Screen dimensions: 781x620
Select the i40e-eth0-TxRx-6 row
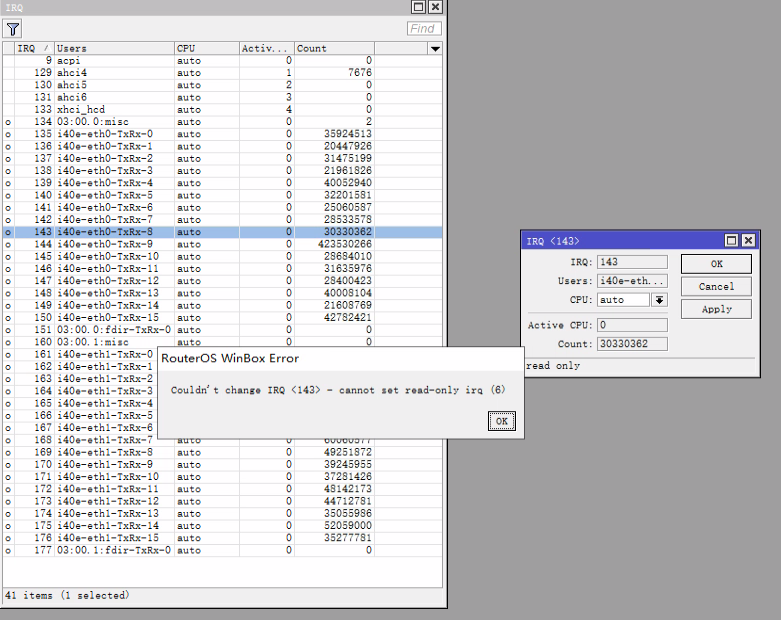click(222, 208)
